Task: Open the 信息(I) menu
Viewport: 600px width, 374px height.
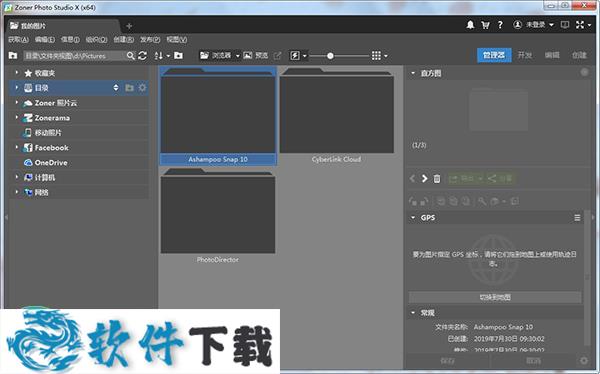Action: pos(70,39)
